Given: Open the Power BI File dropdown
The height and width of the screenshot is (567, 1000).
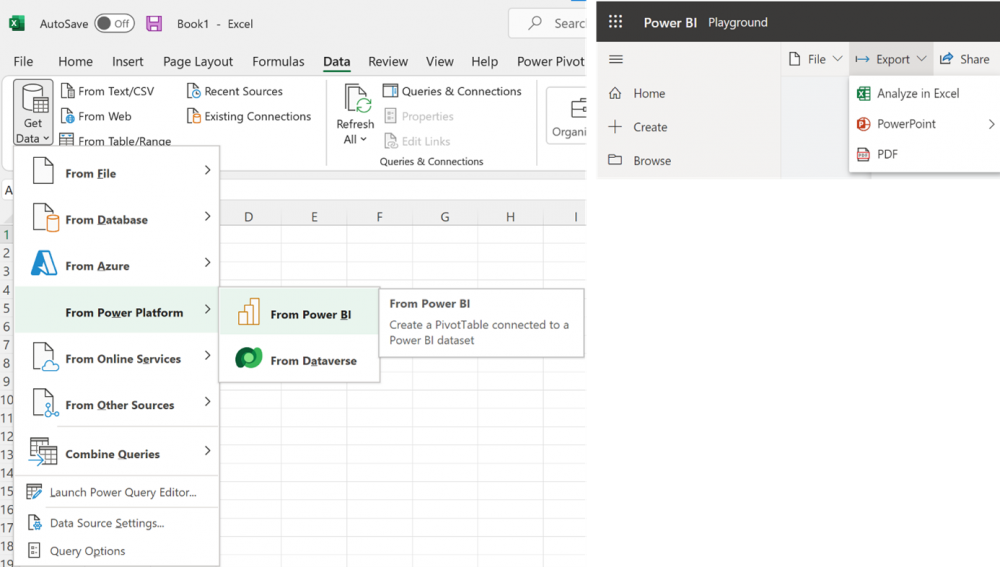Looking at the screenshot, I should [816, 59].
